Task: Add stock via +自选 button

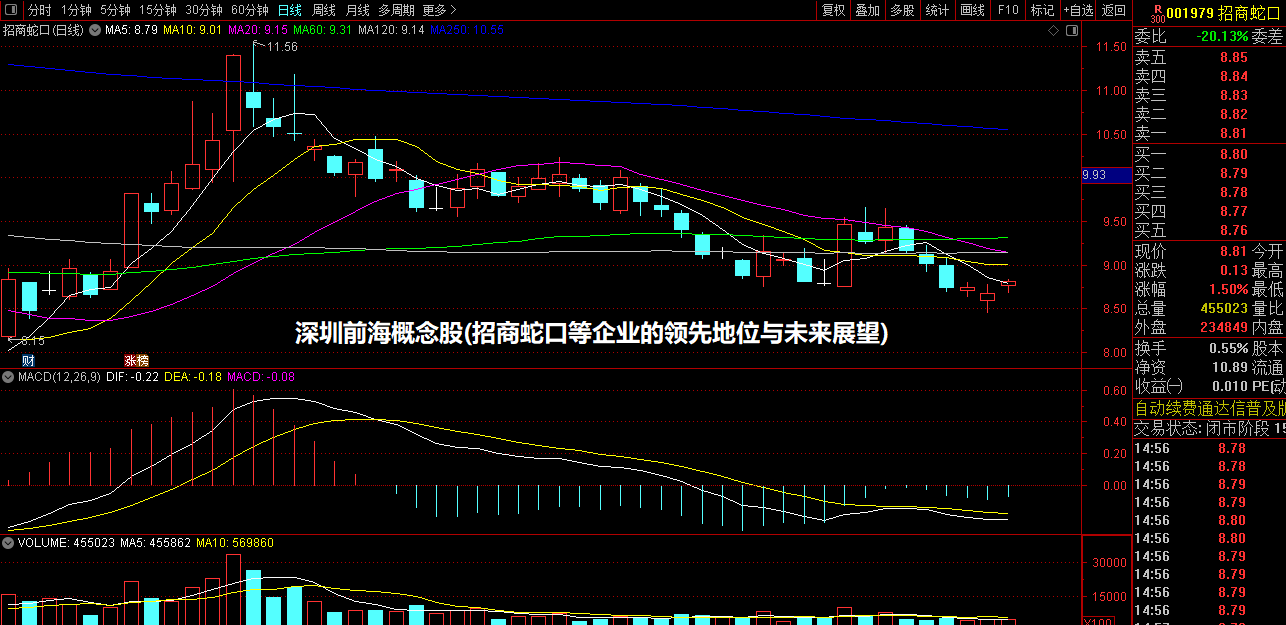Action: point(1078,10)
